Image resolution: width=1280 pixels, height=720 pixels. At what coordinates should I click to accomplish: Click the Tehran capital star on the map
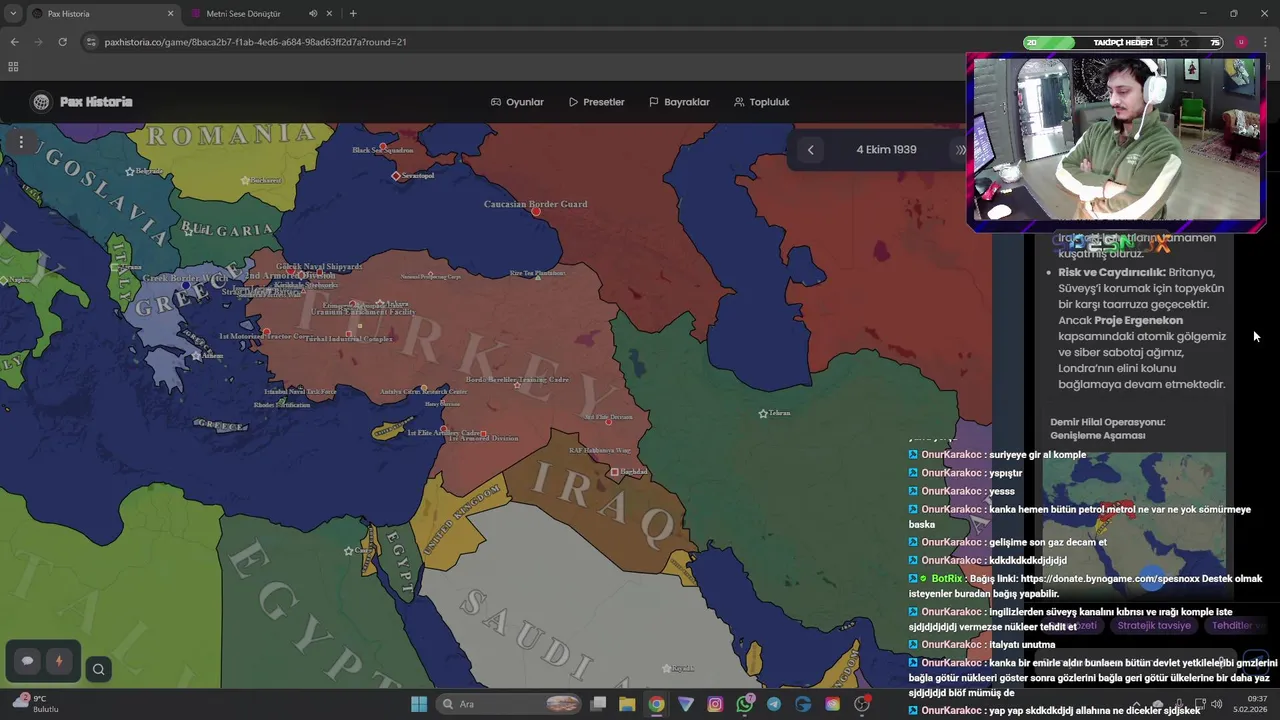pyautogui.click(x=763, y=413)
